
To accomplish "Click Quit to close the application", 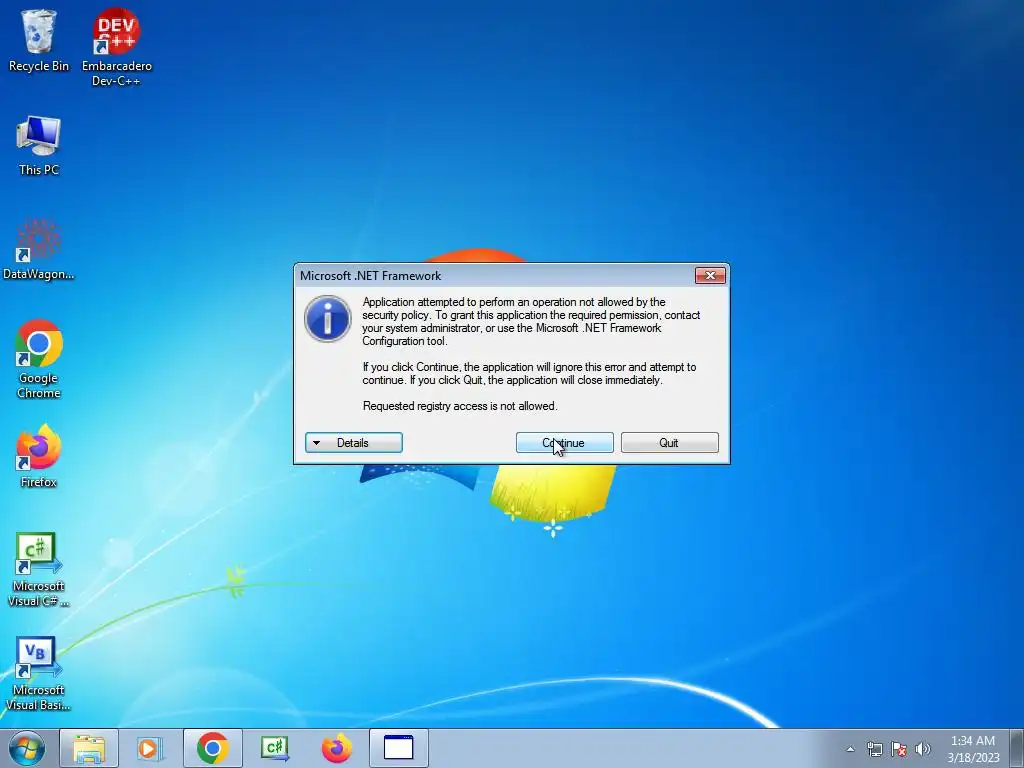I will coord(669,443).
